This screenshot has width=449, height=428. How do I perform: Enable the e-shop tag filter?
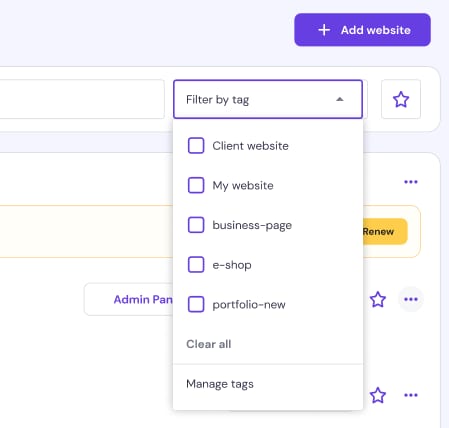(196, 265)
